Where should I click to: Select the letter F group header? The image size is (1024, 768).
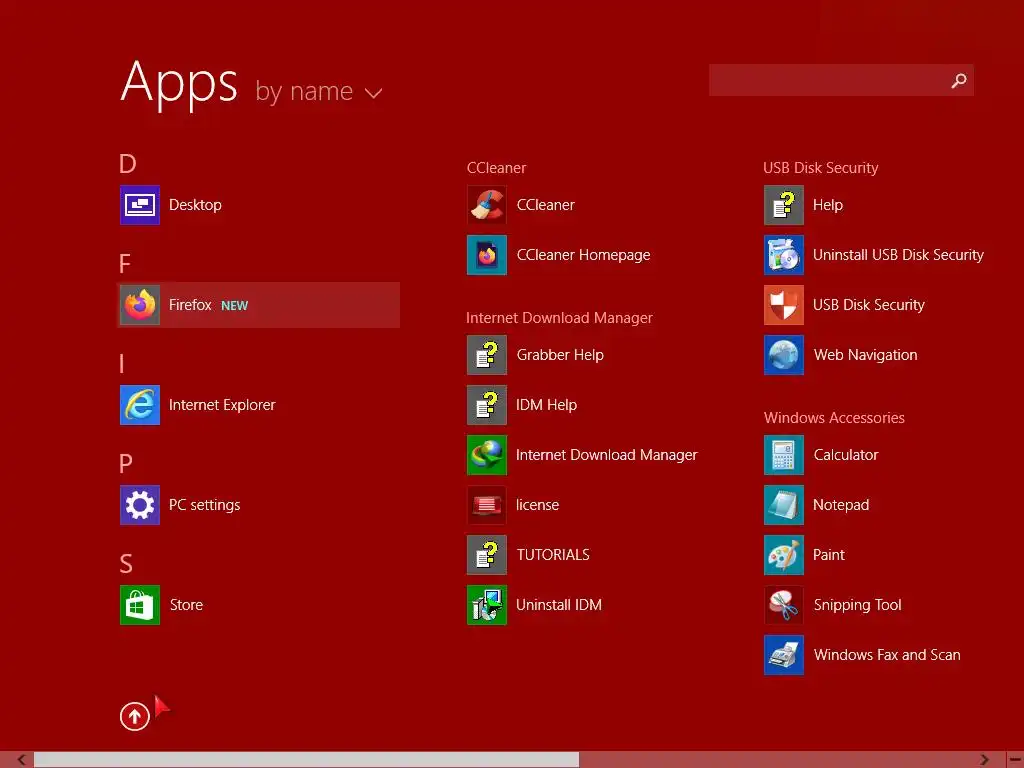pos(125,263)
